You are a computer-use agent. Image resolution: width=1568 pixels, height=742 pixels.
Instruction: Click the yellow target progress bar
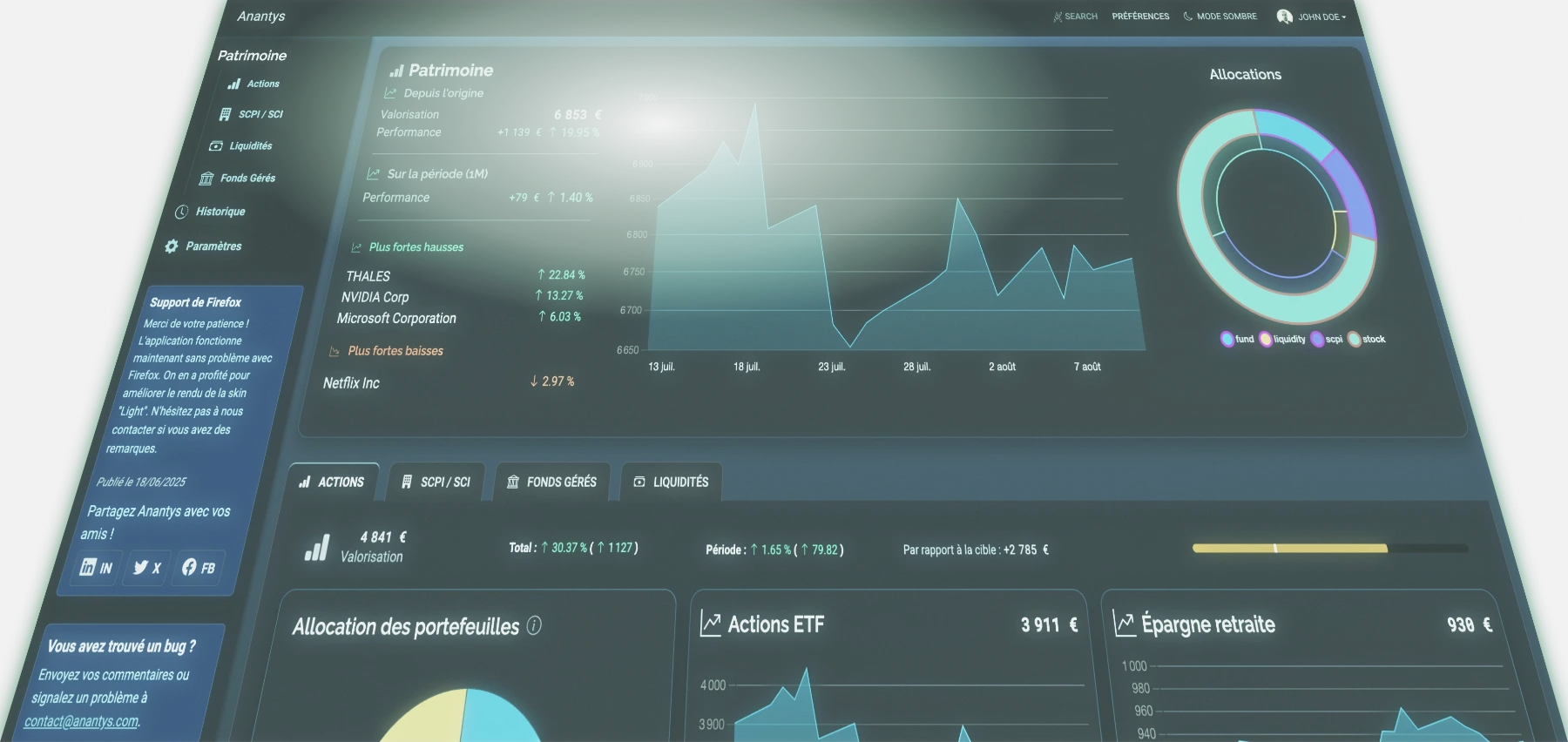click(1289, 549)
